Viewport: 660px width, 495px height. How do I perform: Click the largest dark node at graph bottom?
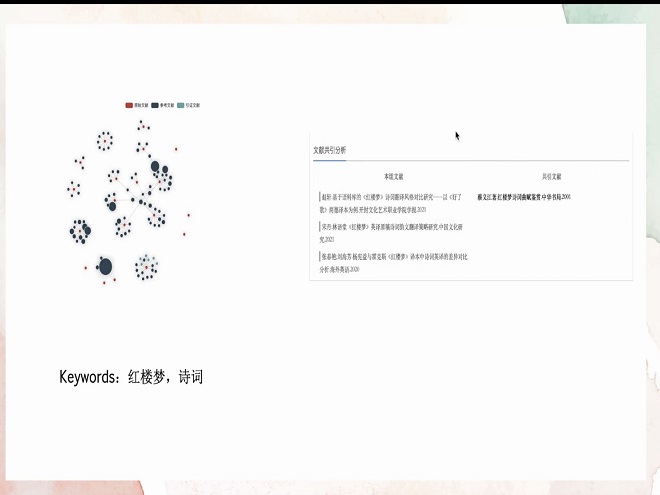click(105, 266)
